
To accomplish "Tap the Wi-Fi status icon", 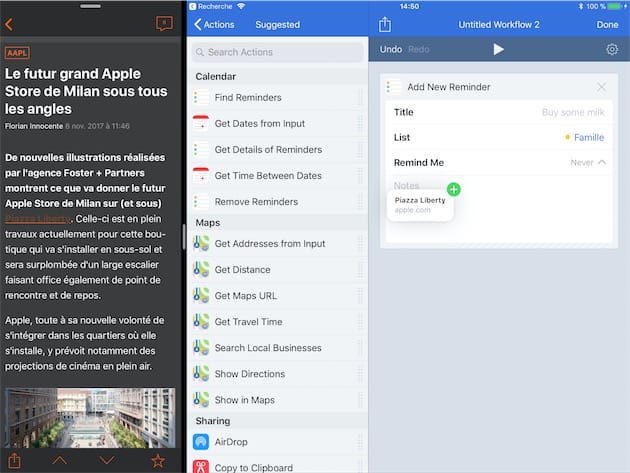I will pos(241,6).
